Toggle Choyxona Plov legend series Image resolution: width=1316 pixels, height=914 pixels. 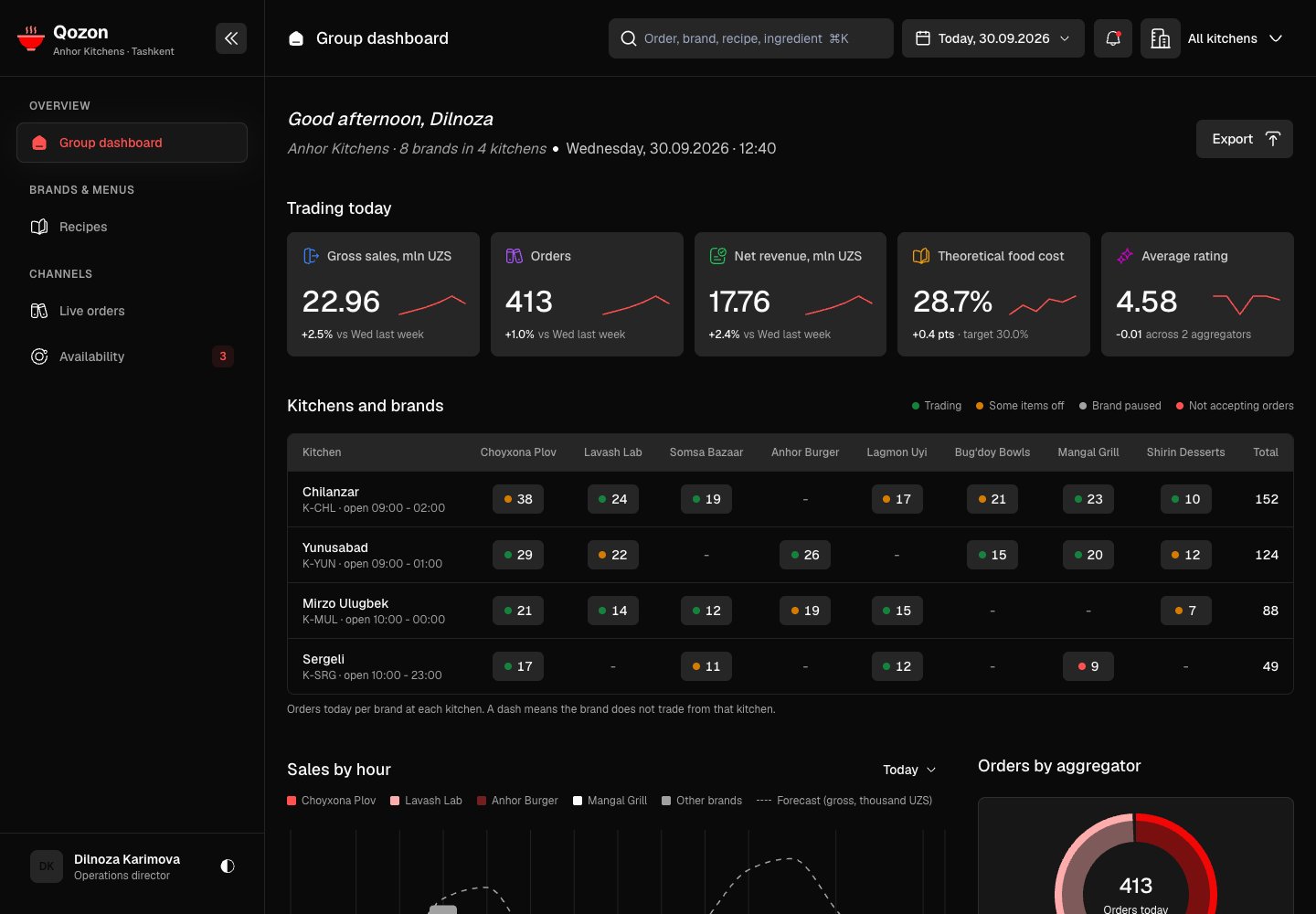tap(332, 801)
